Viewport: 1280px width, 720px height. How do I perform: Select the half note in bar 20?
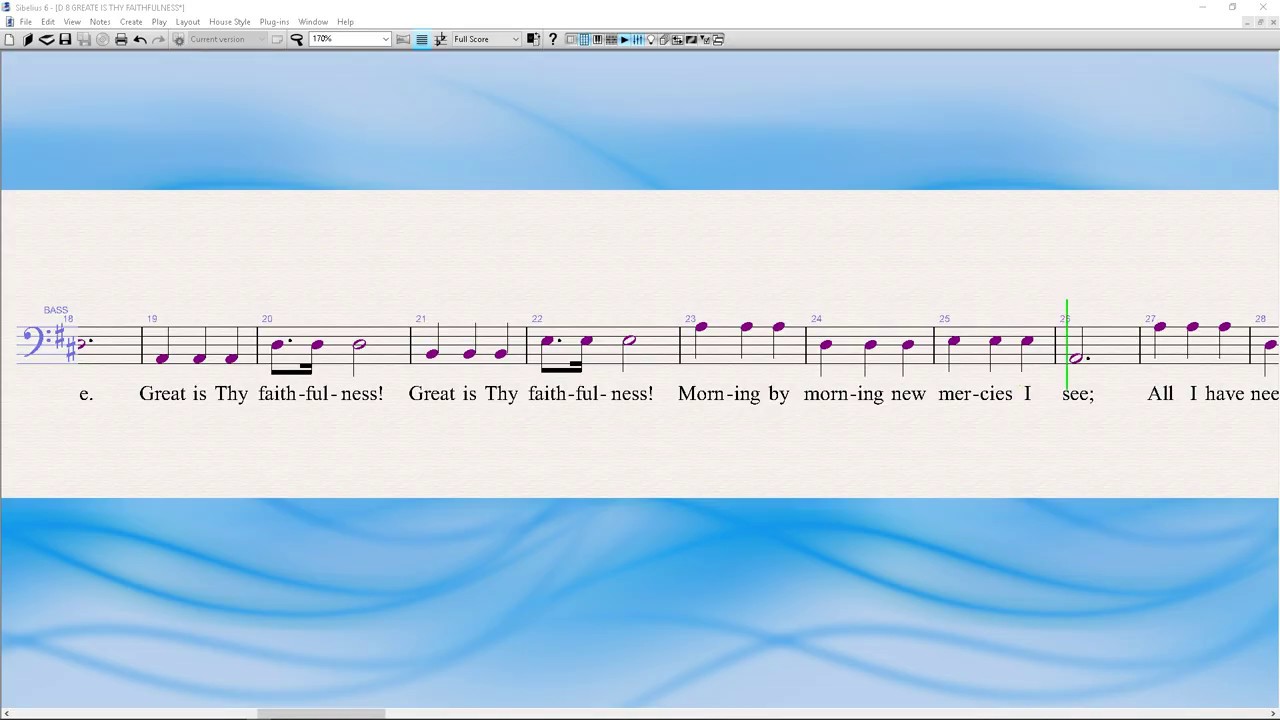pyautogui.click(x=359, y=344)
